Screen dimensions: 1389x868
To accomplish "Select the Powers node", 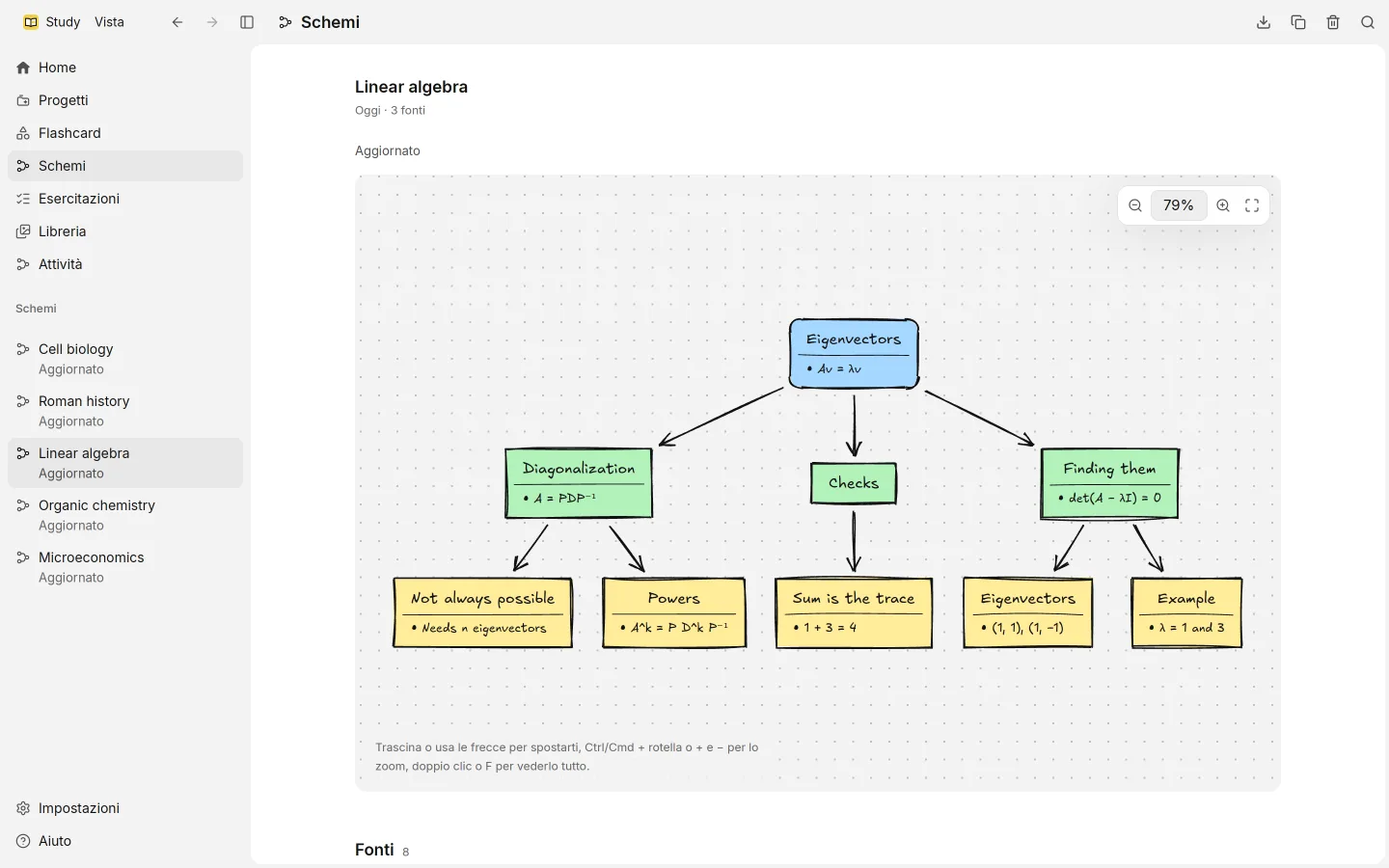I will tap(674, 612).
